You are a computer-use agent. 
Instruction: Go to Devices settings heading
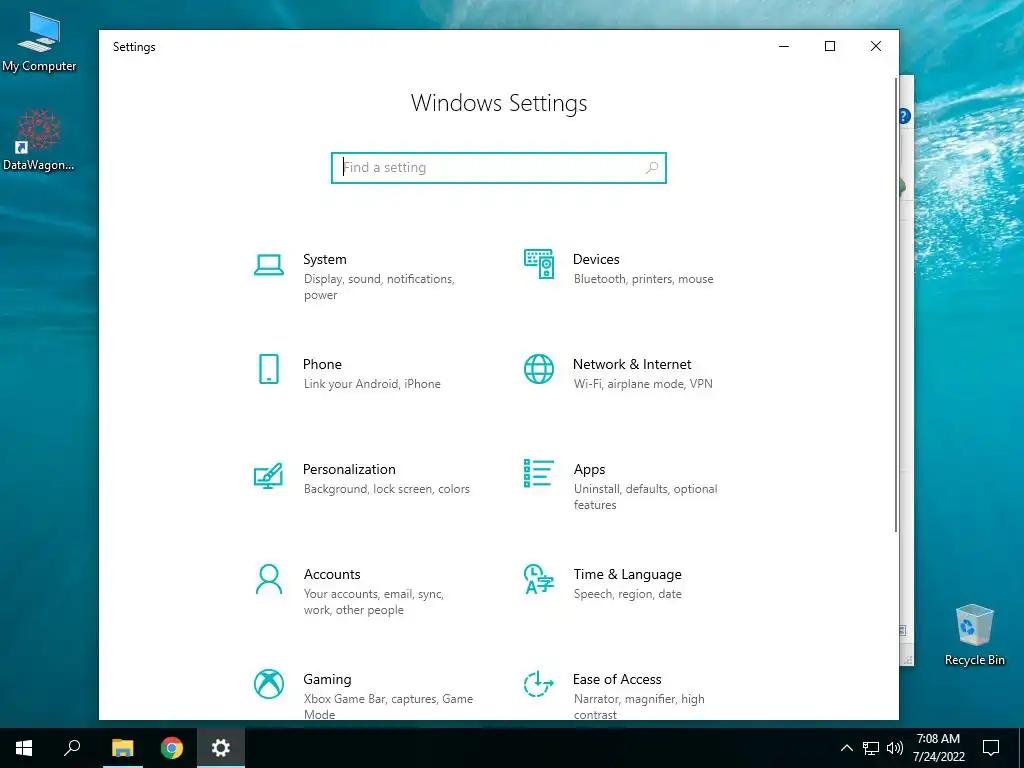pyautogui.click(x=596, y=259)
